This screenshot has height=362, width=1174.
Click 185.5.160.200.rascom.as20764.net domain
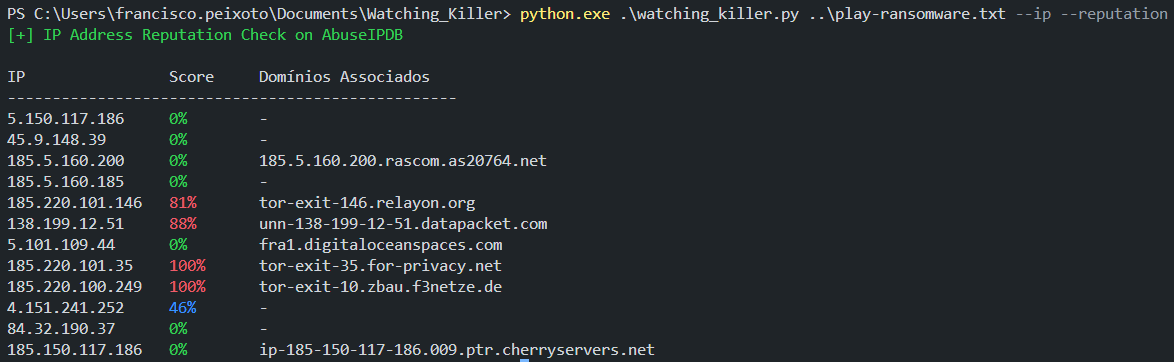click(x=403, y=161)
